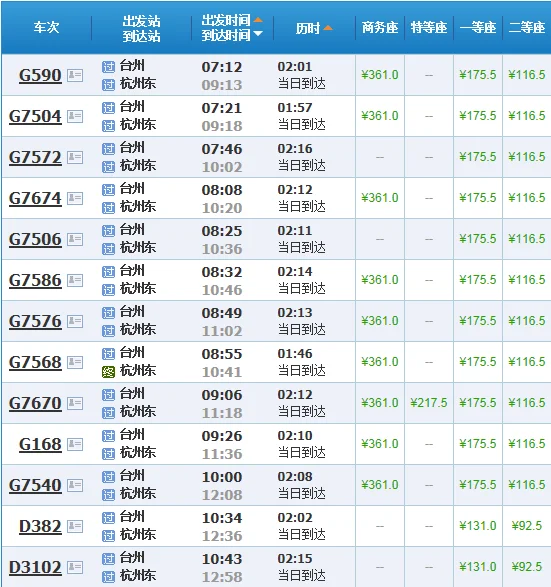The image size is (551, 587).
Task: Click pass-through icon beside 杭州东 in G590 row
Action: [109, 85]
